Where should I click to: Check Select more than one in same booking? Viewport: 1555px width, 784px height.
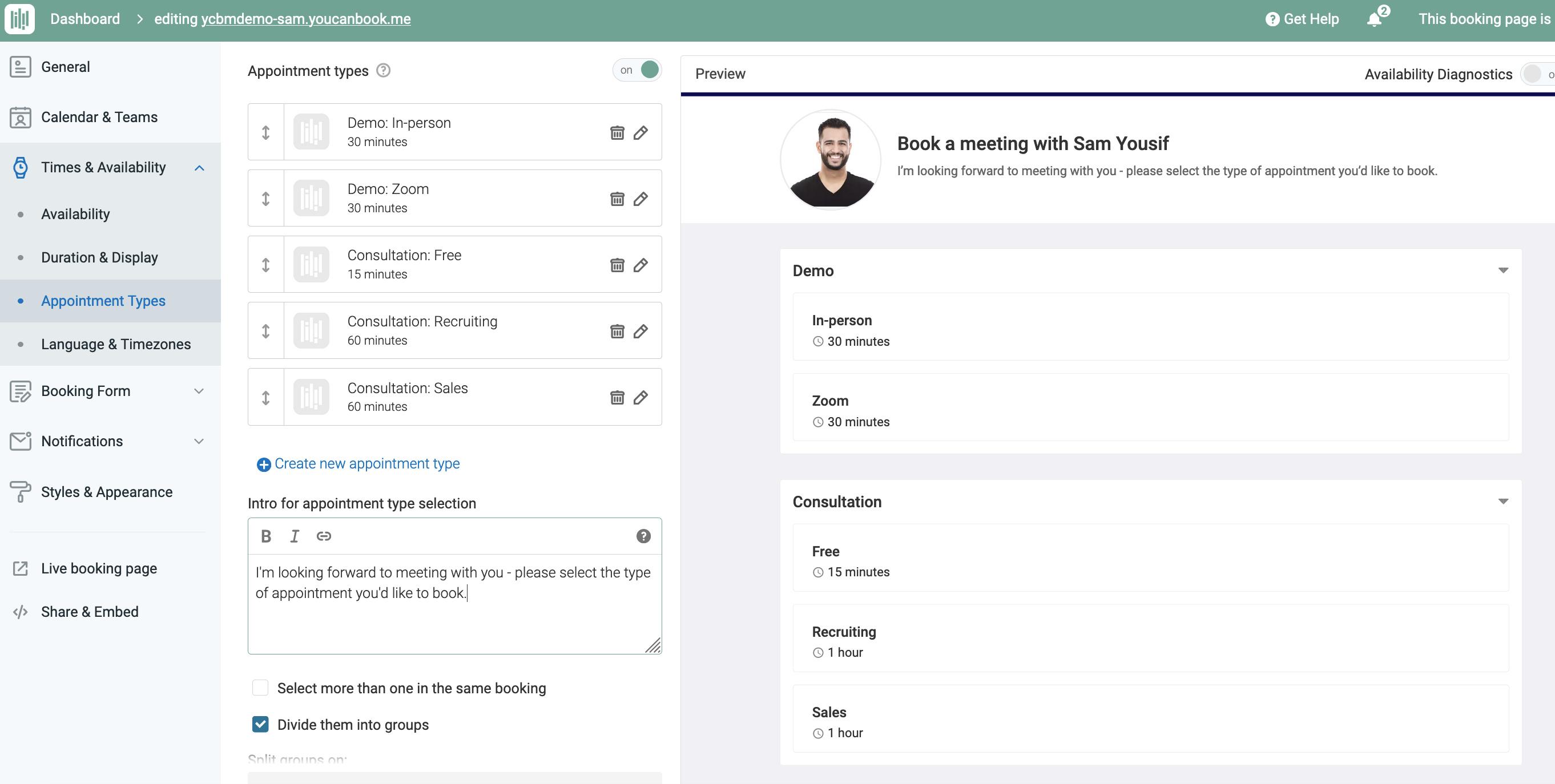260,688
